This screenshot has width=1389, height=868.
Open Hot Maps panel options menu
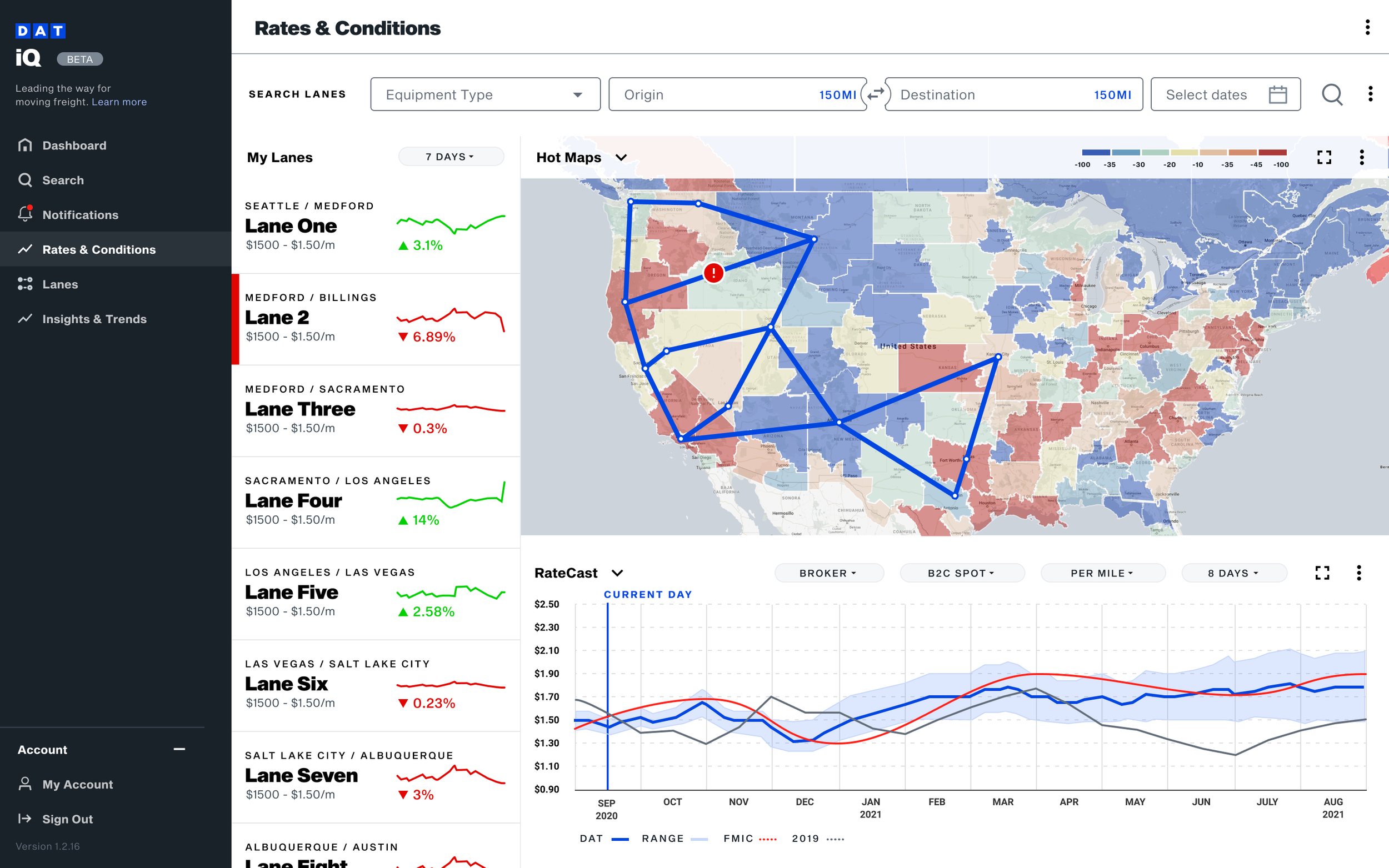[x=1361, y=157]
